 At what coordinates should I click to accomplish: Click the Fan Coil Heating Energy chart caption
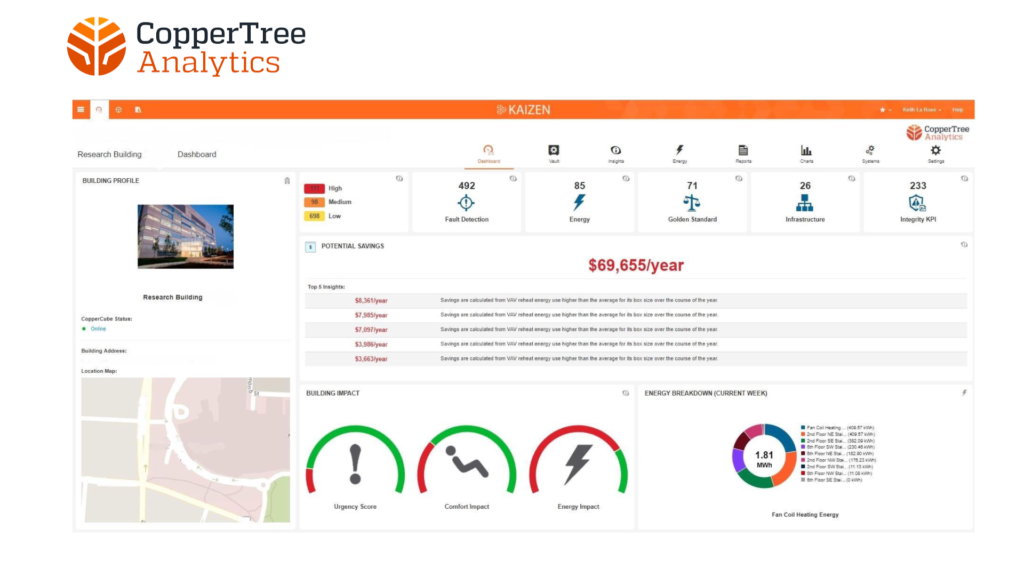[x=805, y=515]
